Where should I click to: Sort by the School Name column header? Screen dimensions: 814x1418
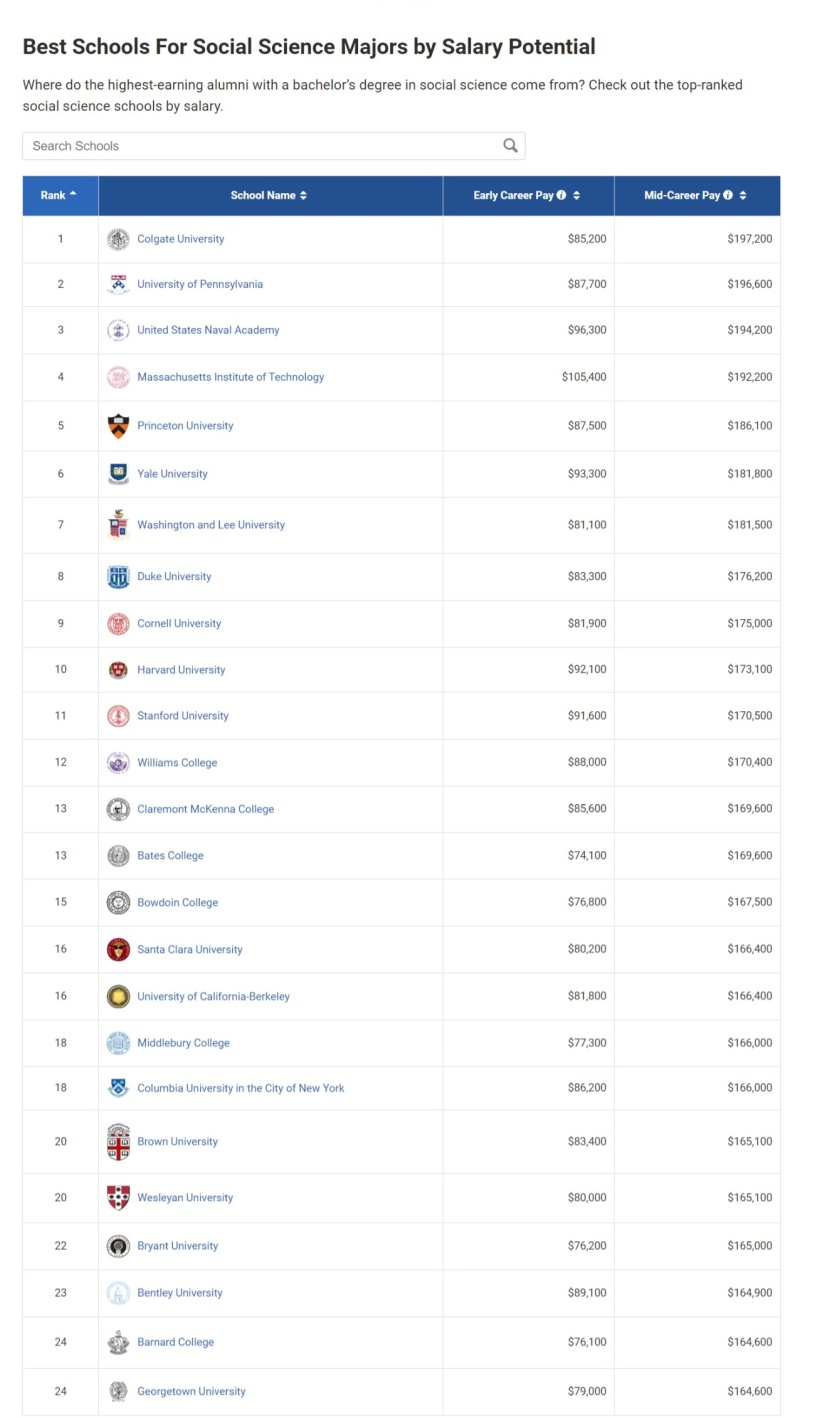tap(268, 195)
